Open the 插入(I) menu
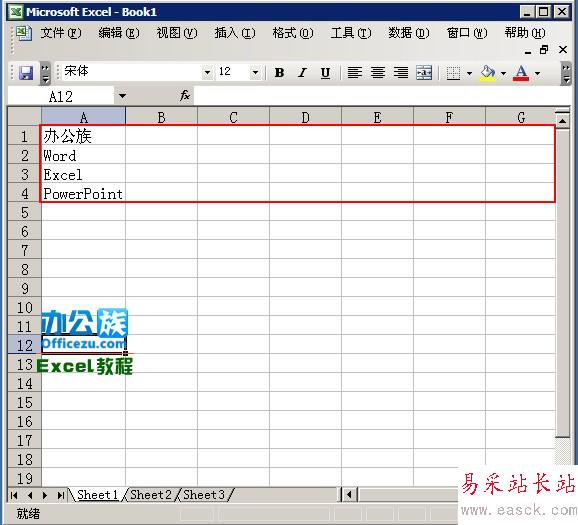This screenshot has width=578, height=525. [x=235, y=33]
